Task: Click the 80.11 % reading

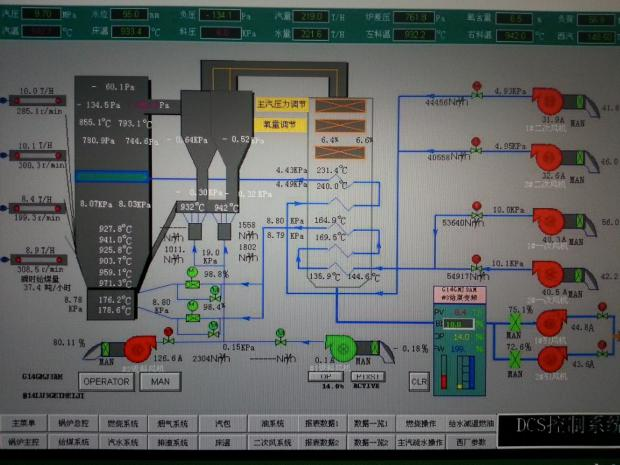Action: coord(69,342)
